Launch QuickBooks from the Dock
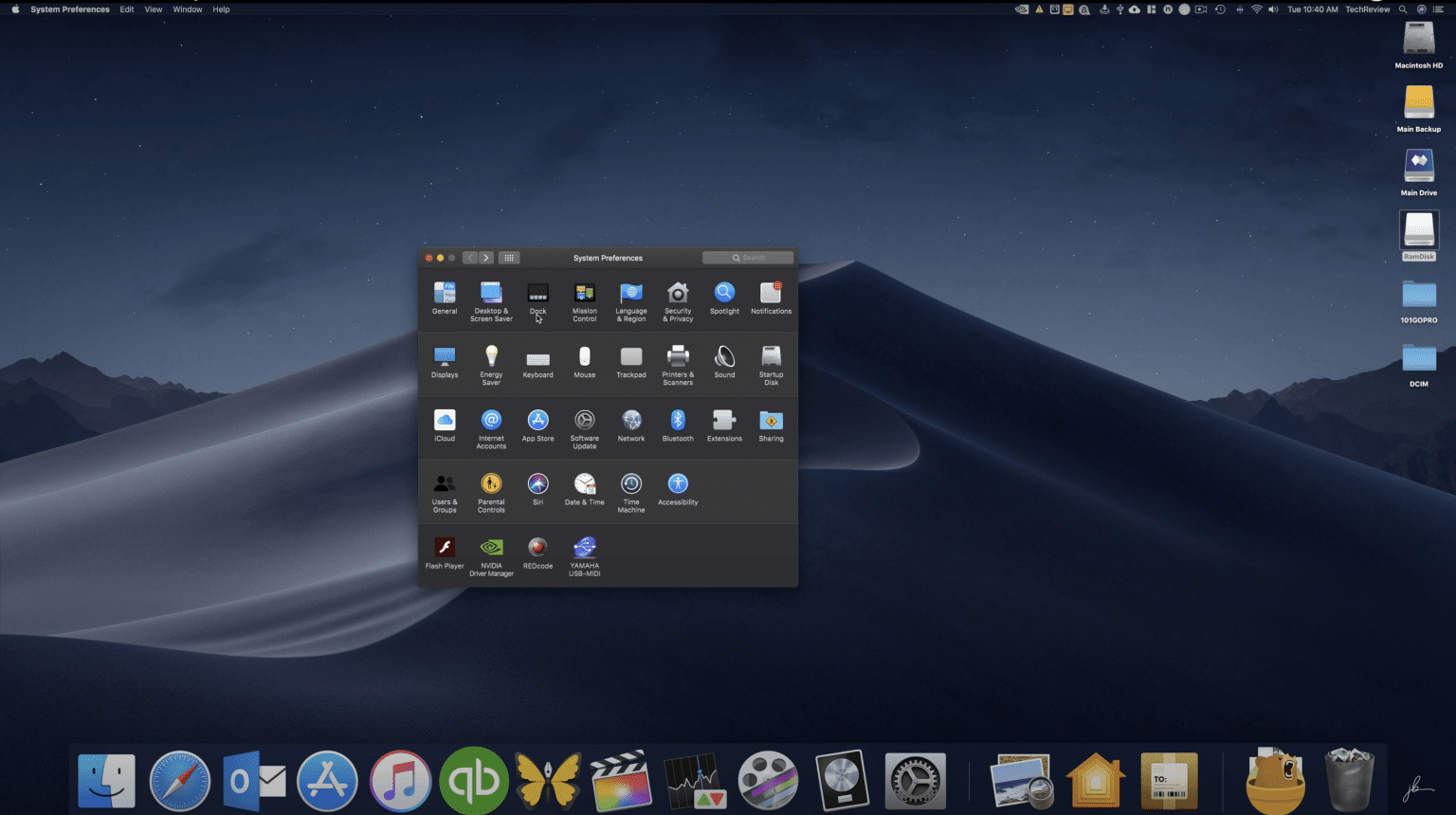The height and width of the screenshot is (815, 1456). [474, 780]
